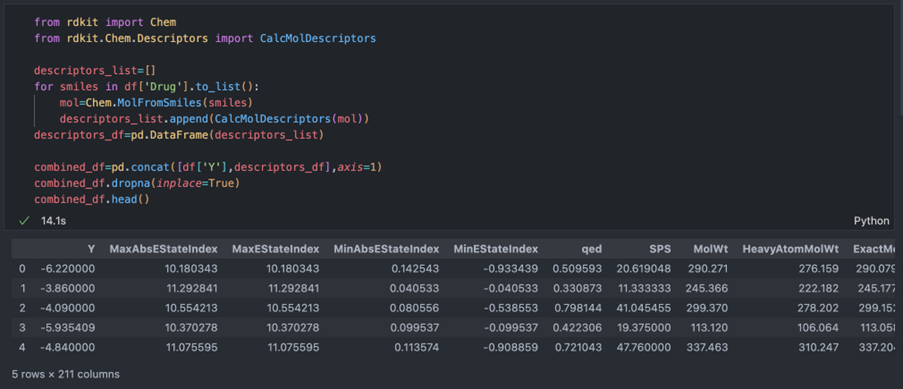
Task: Select the MaxAbsEStateIndex column header
Action: [x=164, y=249]
